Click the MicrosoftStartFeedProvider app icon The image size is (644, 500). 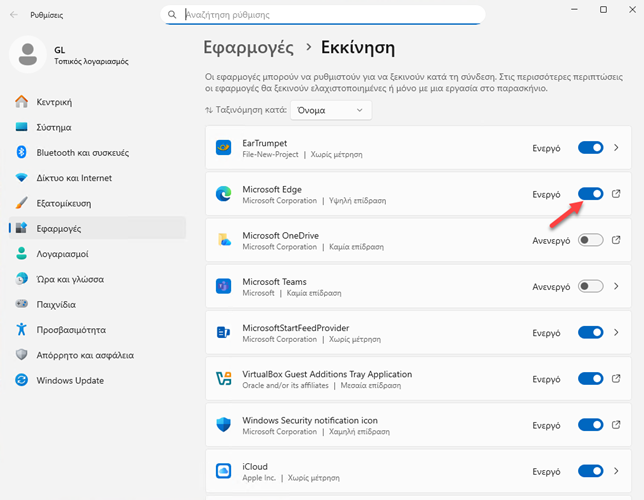[x=223, y=332]
